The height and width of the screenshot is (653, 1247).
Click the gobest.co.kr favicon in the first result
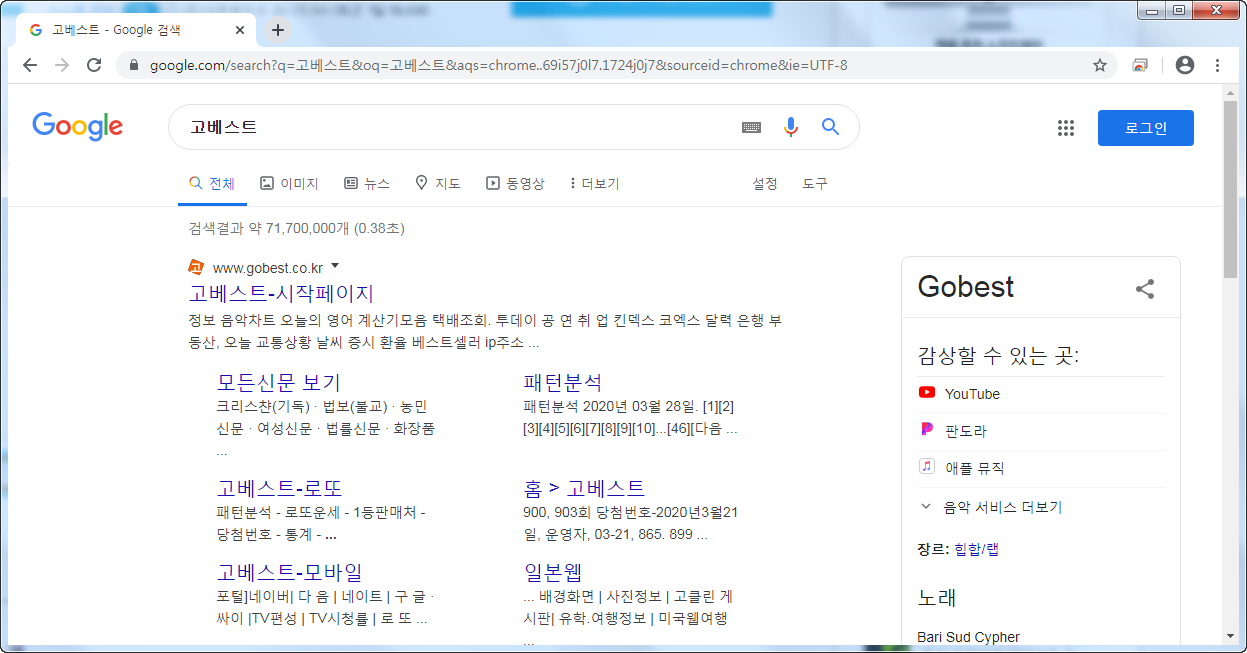coord(197,267)
